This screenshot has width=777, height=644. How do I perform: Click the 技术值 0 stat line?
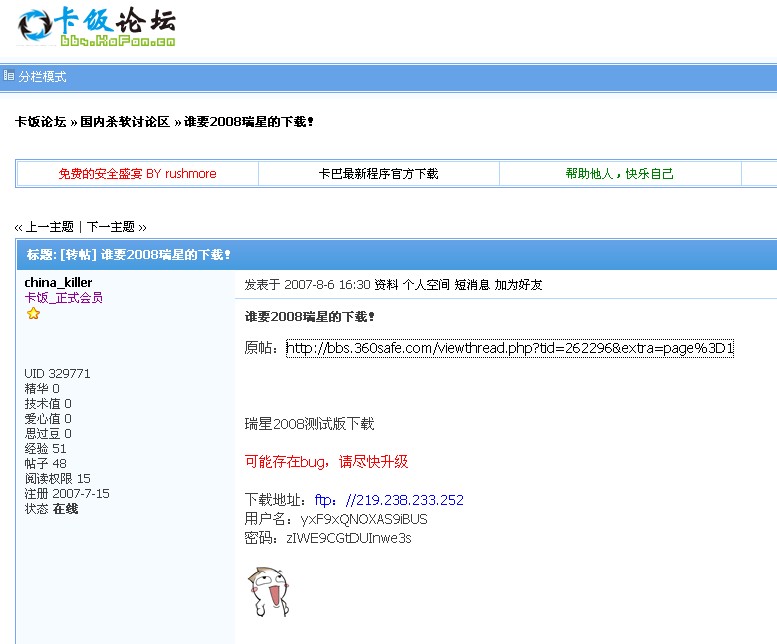48,404
